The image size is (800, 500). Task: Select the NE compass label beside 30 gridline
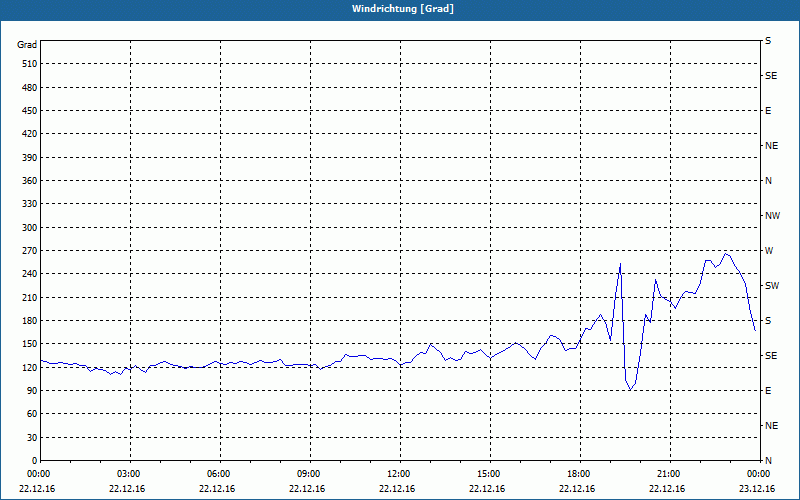771,426
